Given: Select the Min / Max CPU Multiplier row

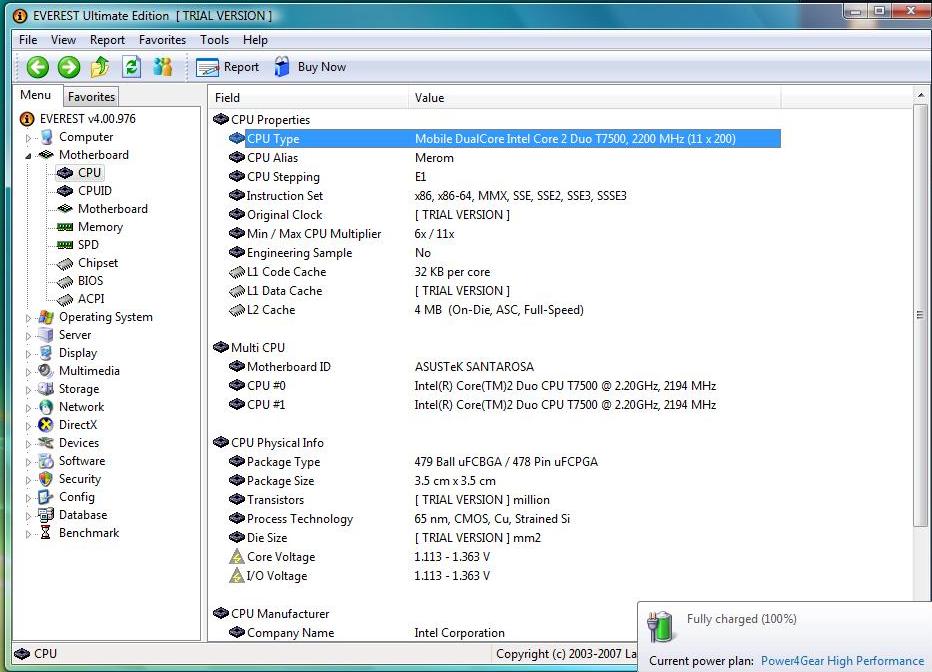Looking at the screenshot, I should coord(504,234).
